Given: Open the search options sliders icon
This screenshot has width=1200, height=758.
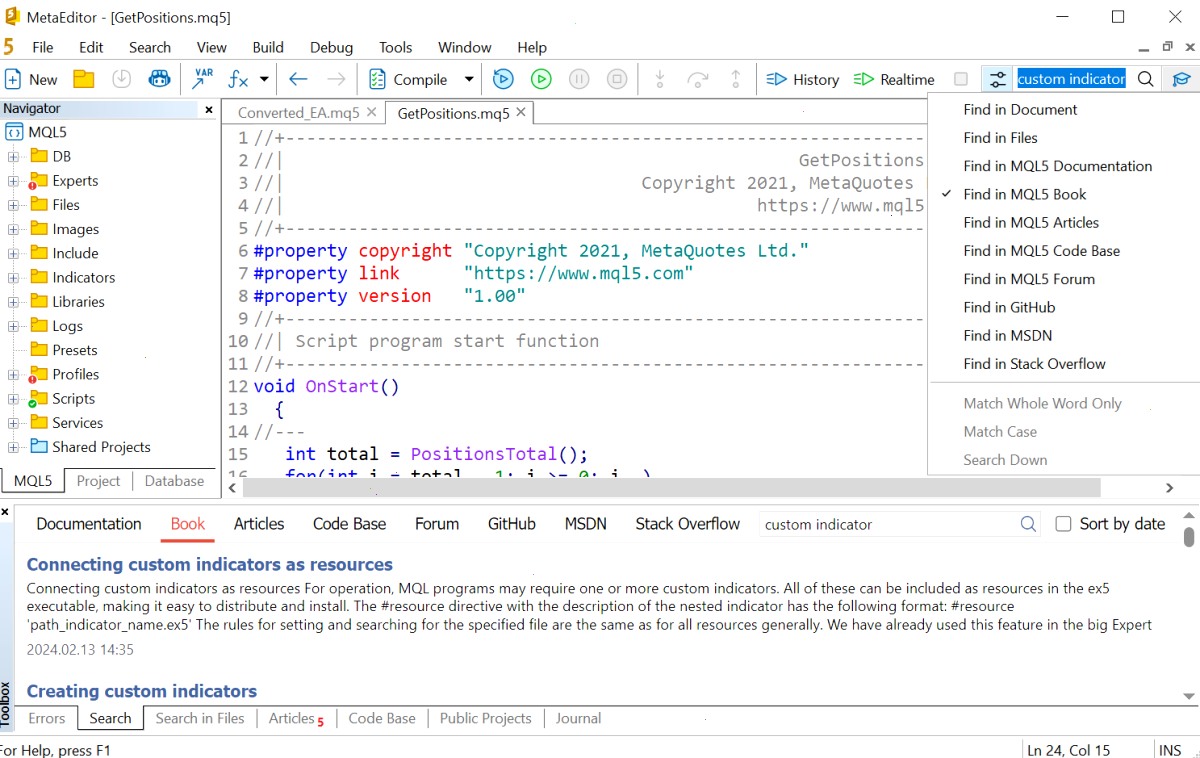Looking at the screenshot, I should pyautogui.click(x=997, y=79).
